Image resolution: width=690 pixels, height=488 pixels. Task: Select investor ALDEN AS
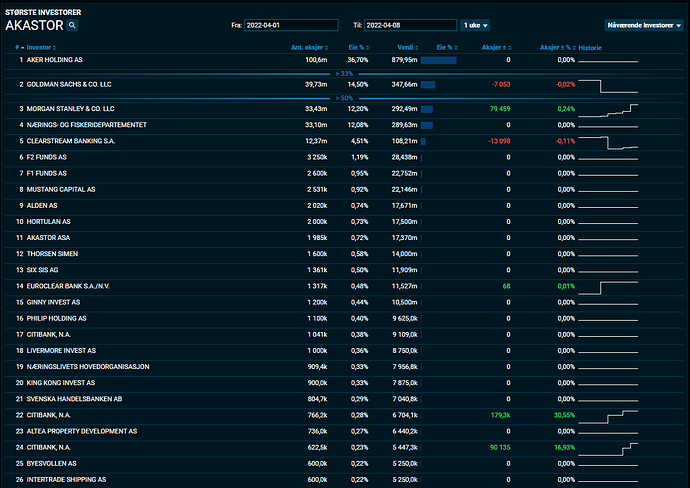coord(42,205)
